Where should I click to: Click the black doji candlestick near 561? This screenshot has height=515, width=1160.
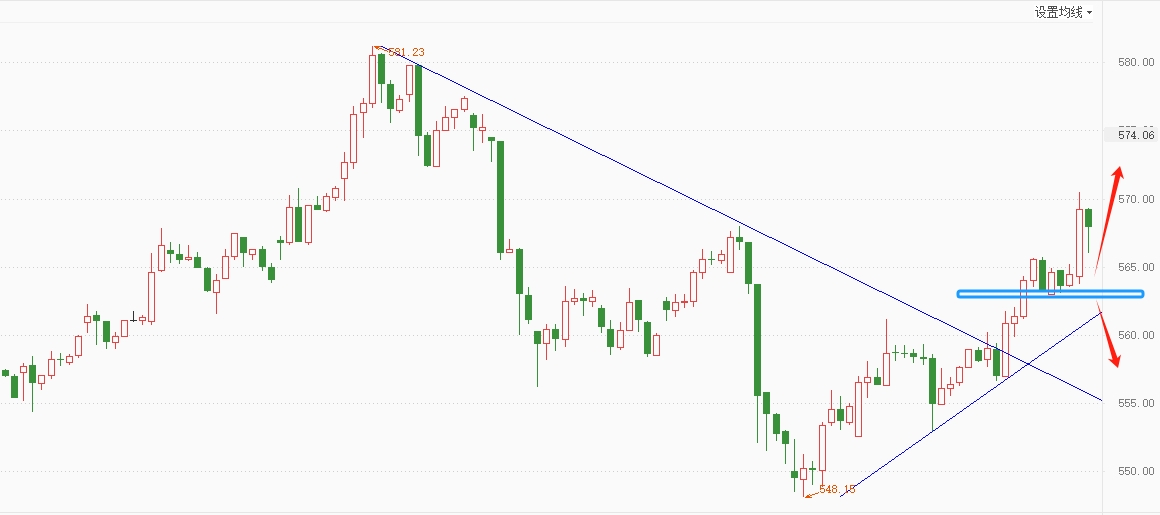133,318
